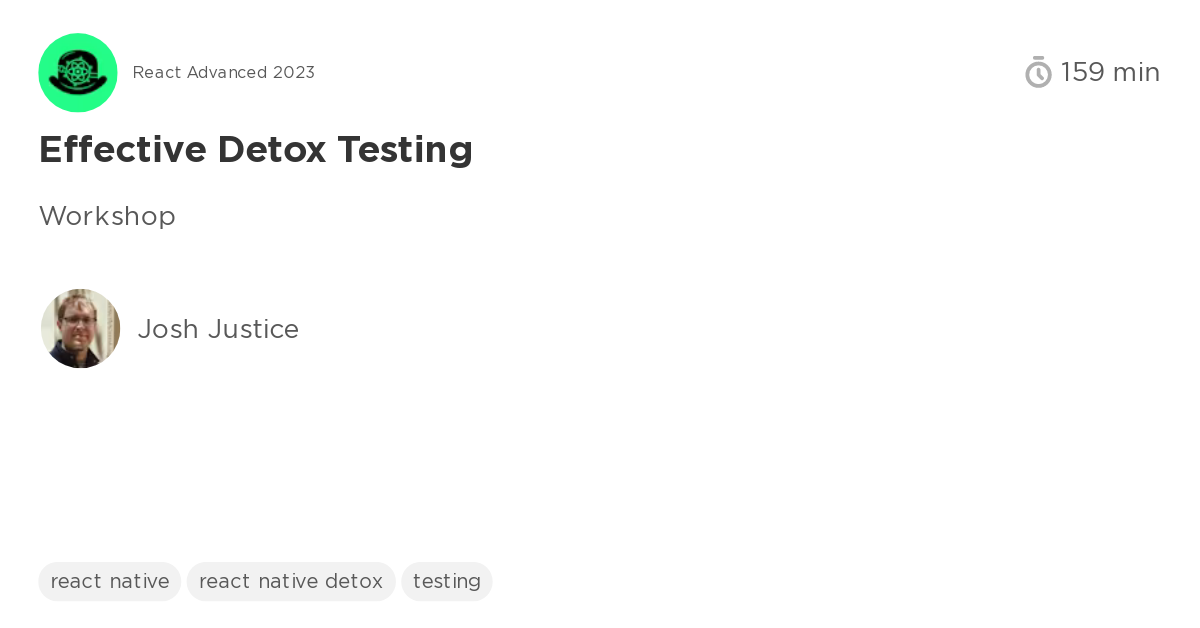Open the Effective Detox Testing talk

tap(256, 149)
